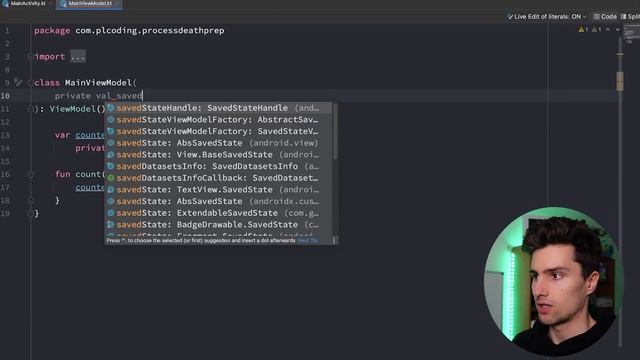Screen dimensions: 640x360
Task: Pick savedState: AbsSavedState (android.view) suggestion
Action: click(219, 143)
